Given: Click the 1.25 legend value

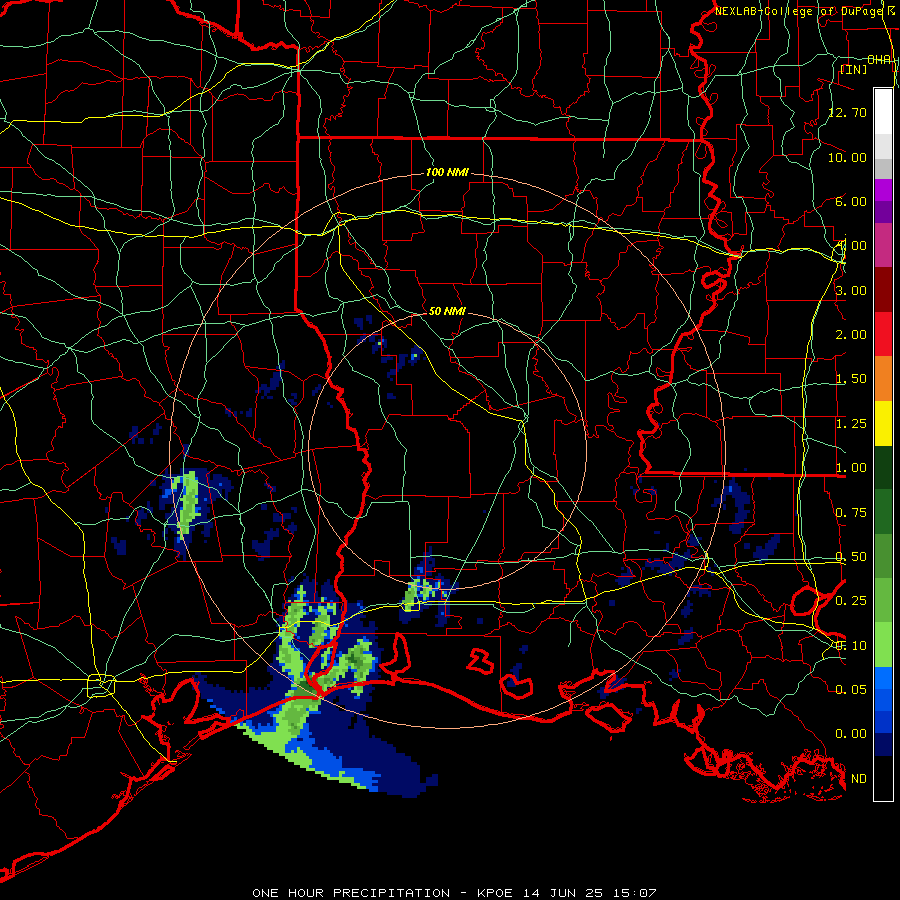Looking at the screenshot, I should (x=851, y=424).
